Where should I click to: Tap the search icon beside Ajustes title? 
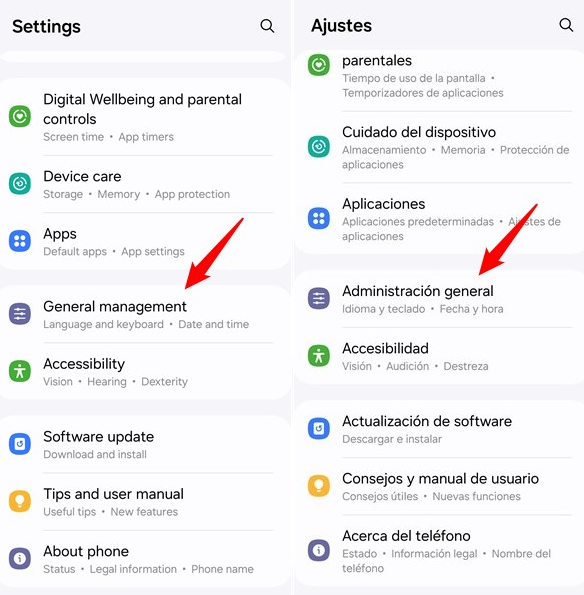click(566, 25)
